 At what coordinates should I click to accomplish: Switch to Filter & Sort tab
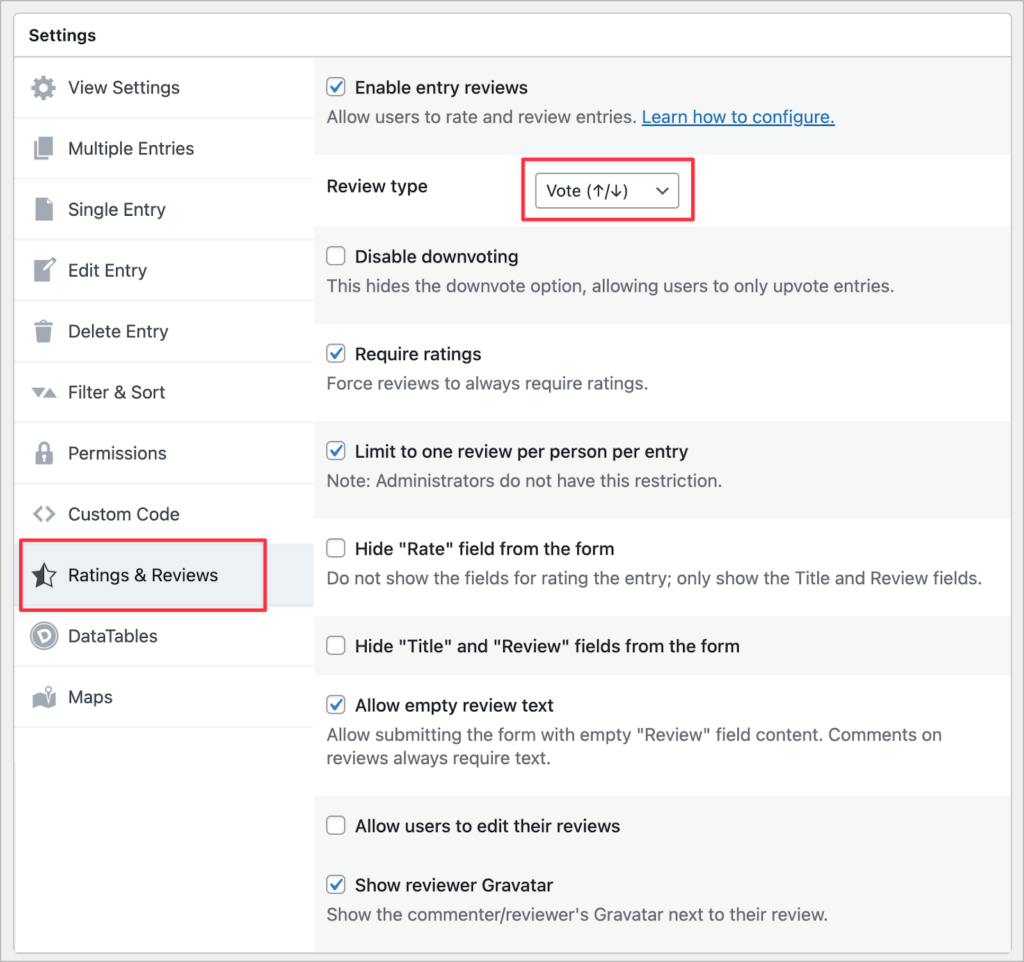tap(164, 392)
